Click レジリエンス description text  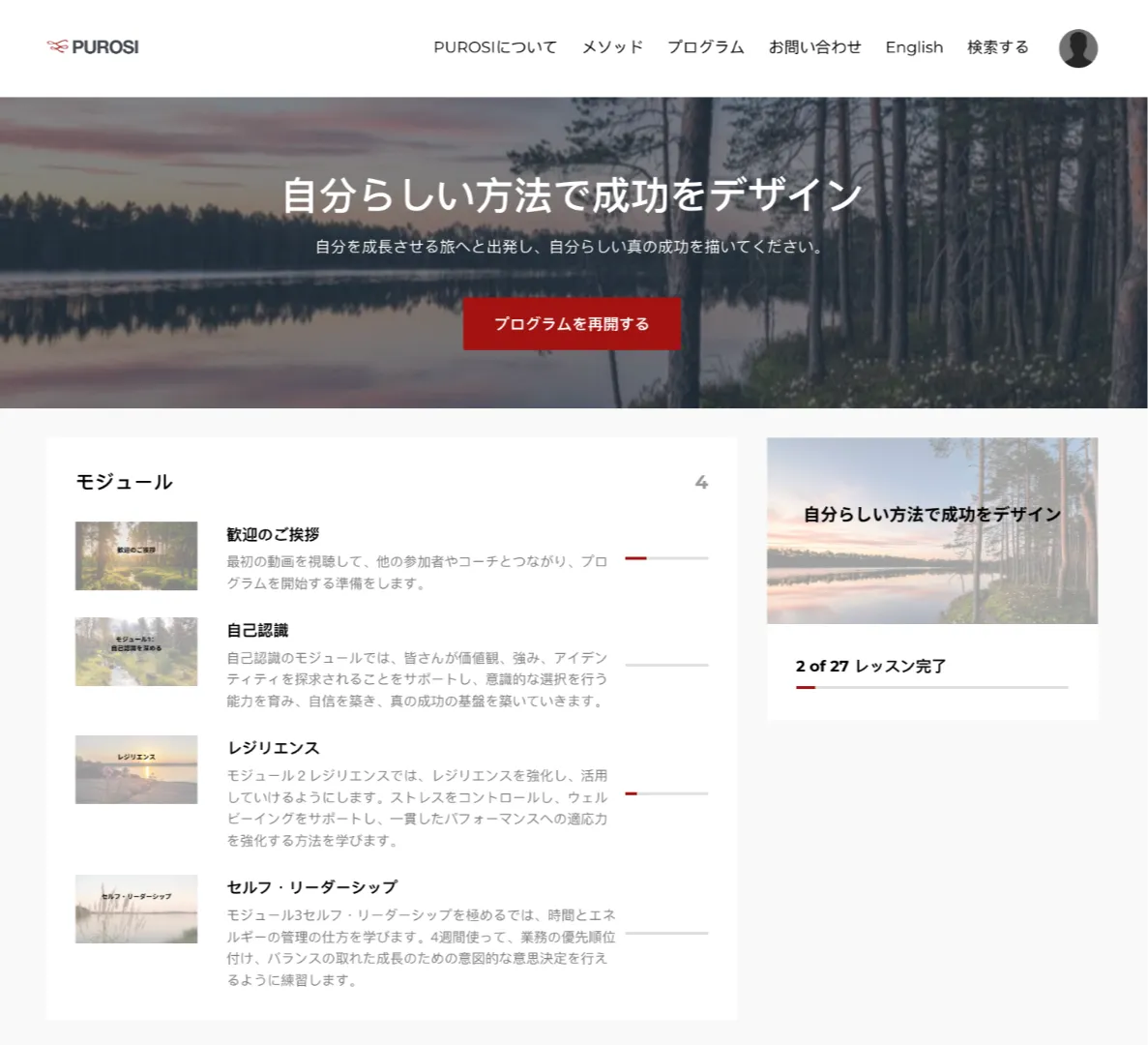click(x=417, y=808)
